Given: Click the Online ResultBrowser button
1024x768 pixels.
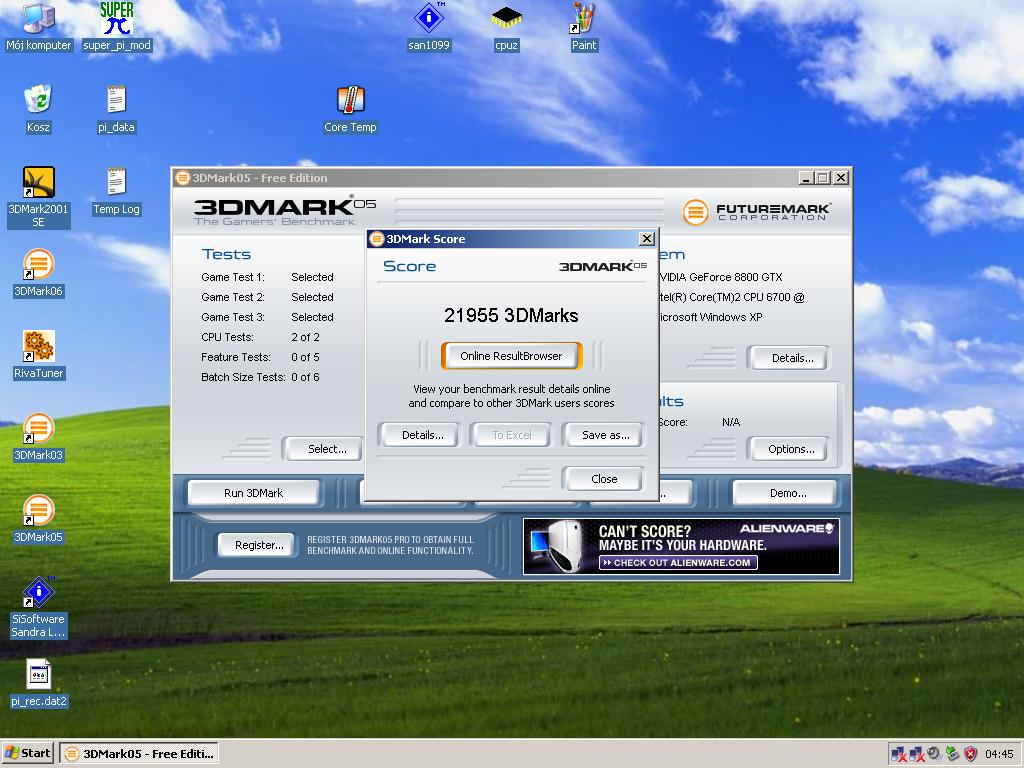Looking at the screenshot, I should pyautogui.click(x=511, y=356).
